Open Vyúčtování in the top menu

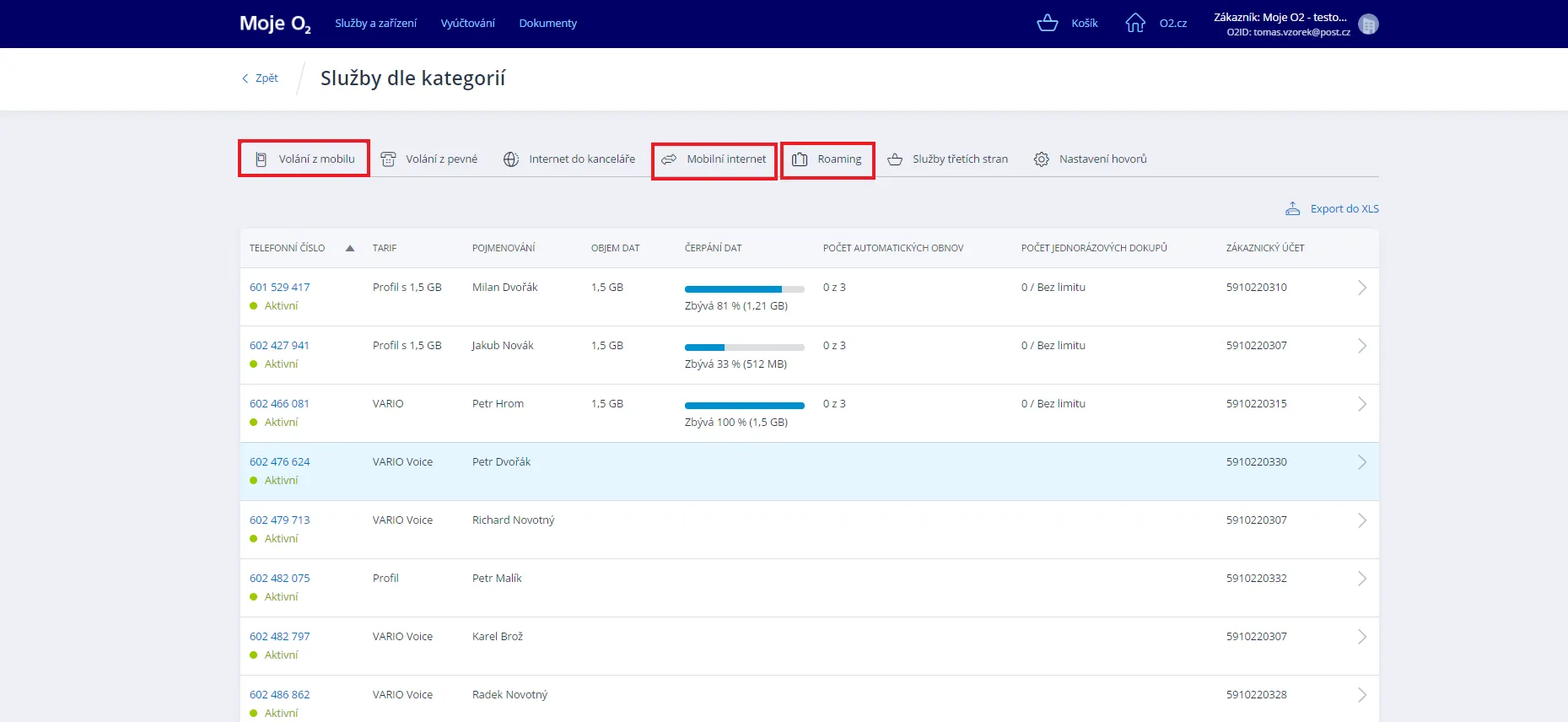(x=467, y=24)
